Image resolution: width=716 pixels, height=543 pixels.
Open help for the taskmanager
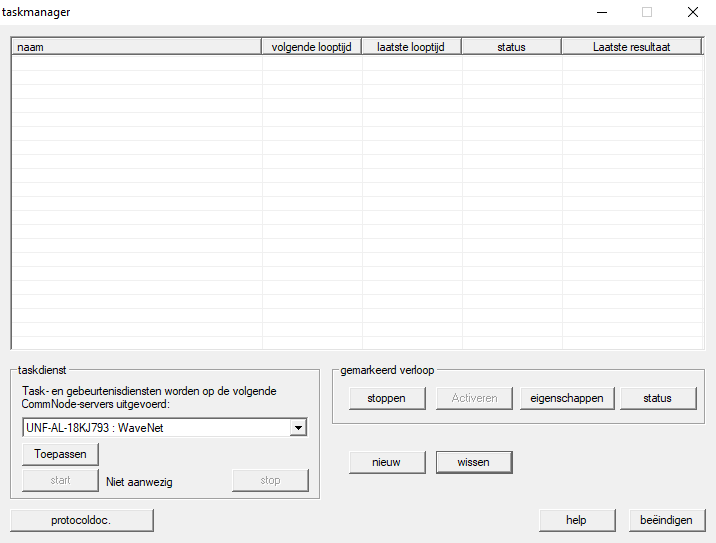(x=576, y=520)
